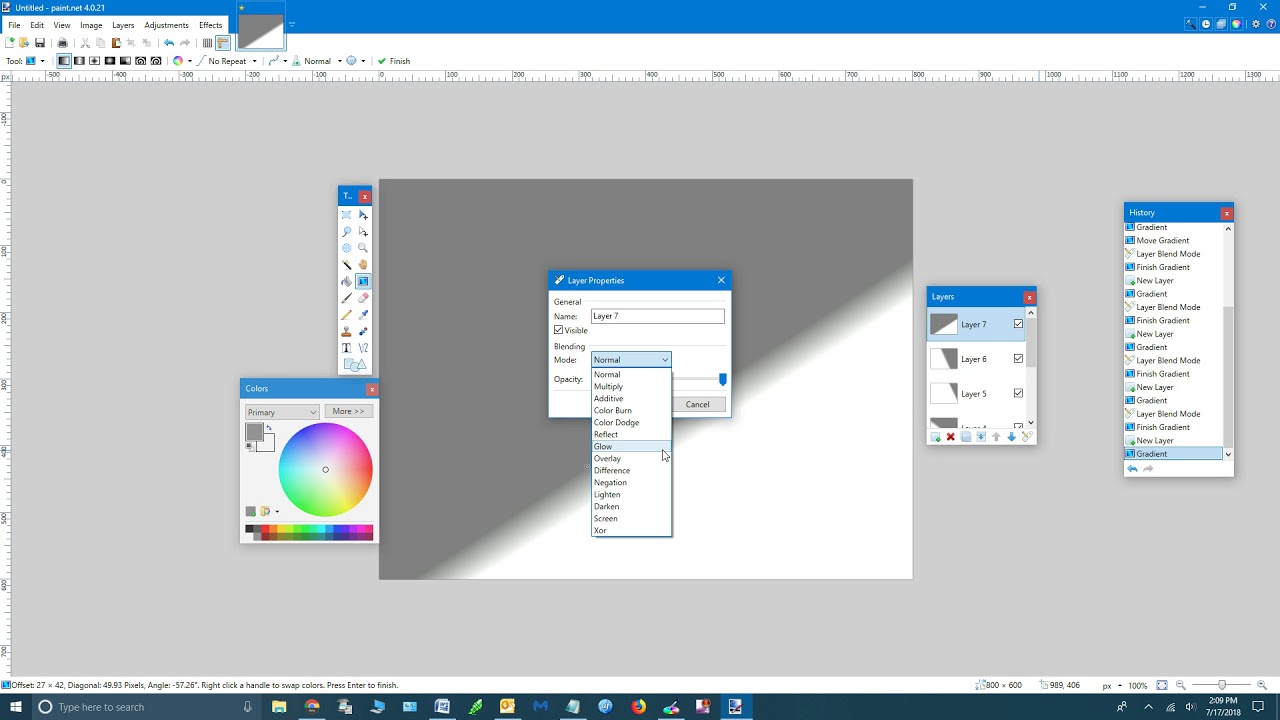
Task: Choose Color Dodge from blend mode list
Action: [x=631, y=422]
